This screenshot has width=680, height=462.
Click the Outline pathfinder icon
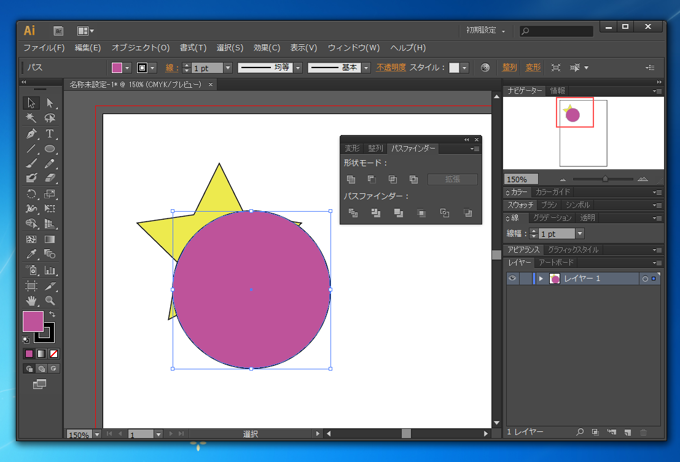point(445,213)
